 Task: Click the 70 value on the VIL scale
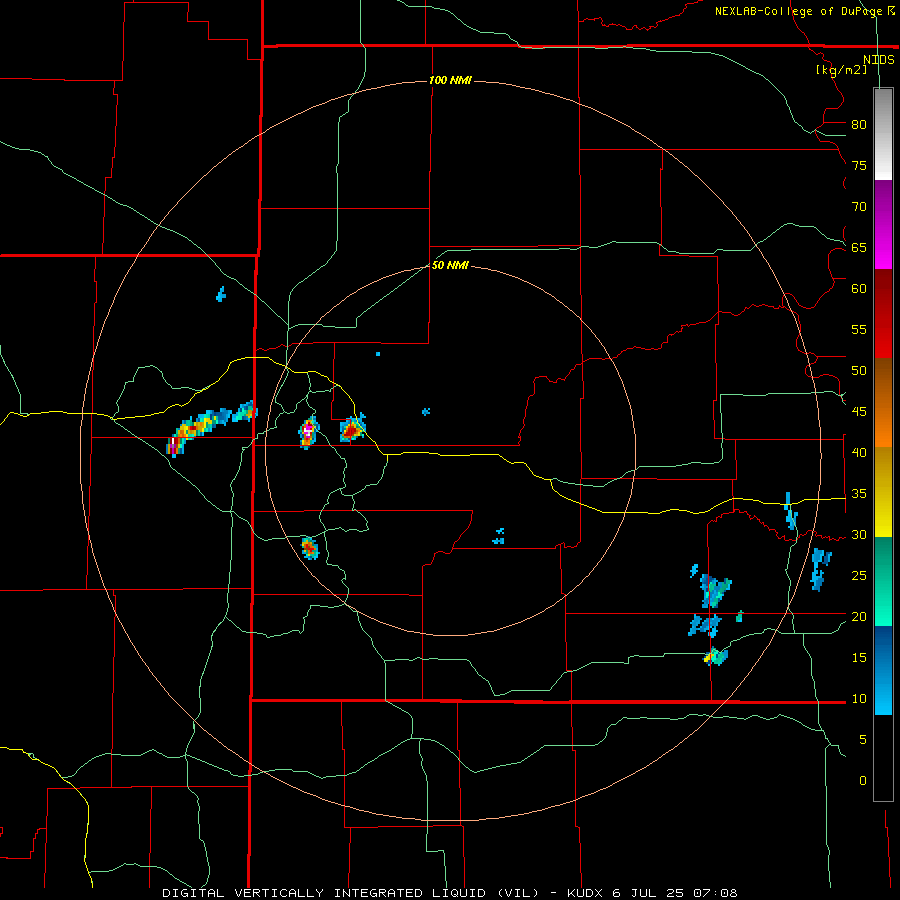[x=859, y=207]
